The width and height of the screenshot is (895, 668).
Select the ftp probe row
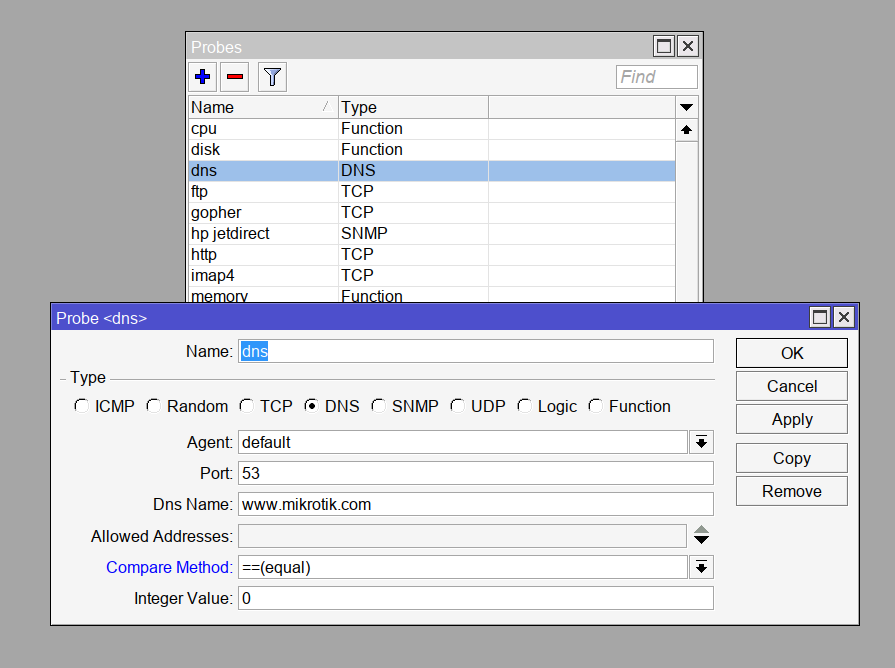pos(432,191)
